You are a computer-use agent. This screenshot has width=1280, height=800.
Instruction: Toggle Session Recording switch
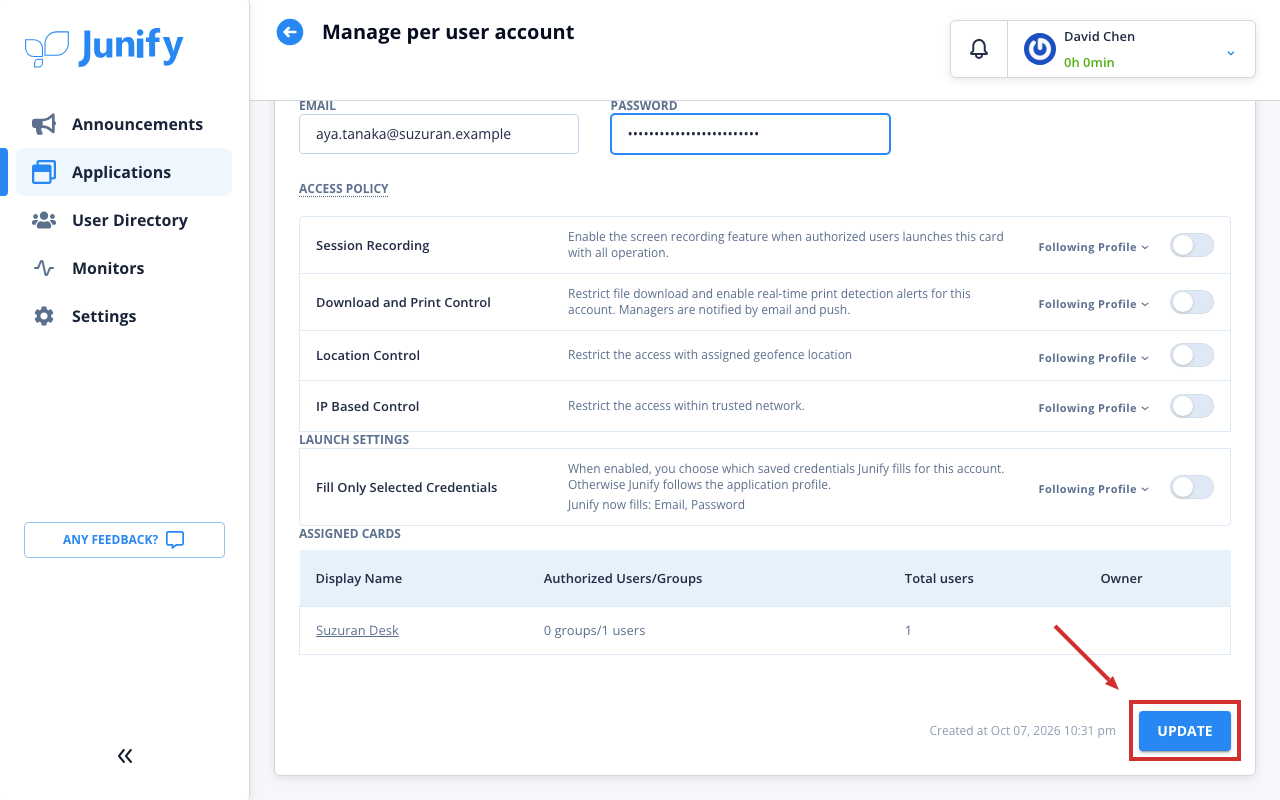(1192, 245)
